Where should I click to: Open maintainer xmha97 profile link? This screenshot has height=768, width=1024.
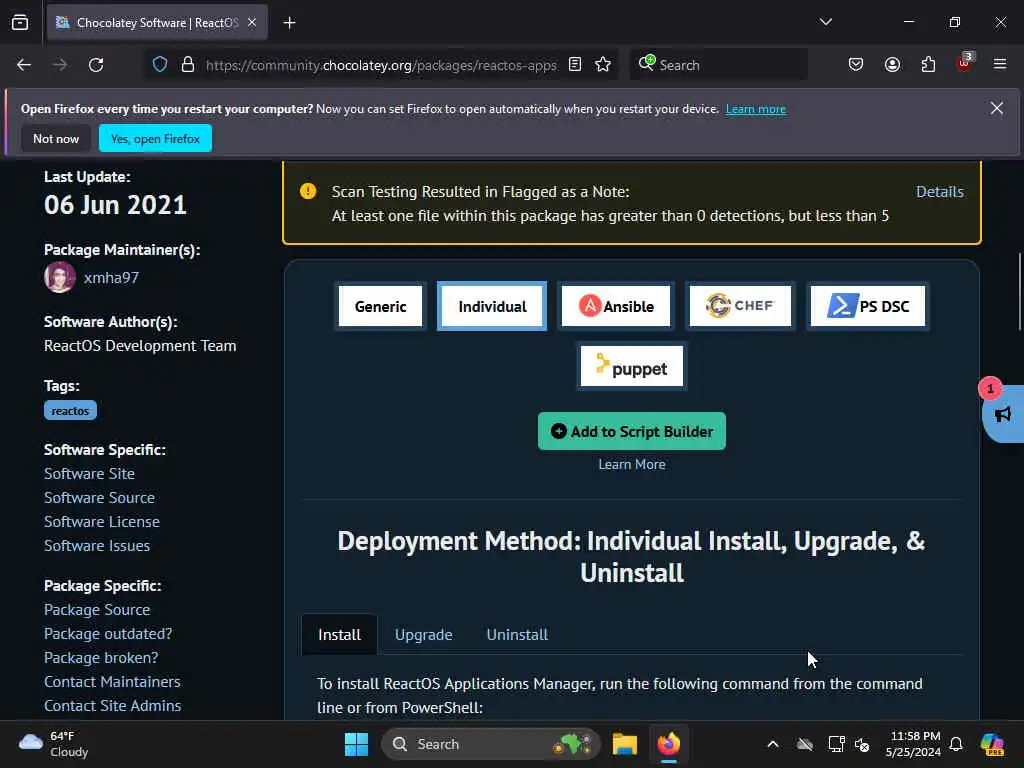111,278
